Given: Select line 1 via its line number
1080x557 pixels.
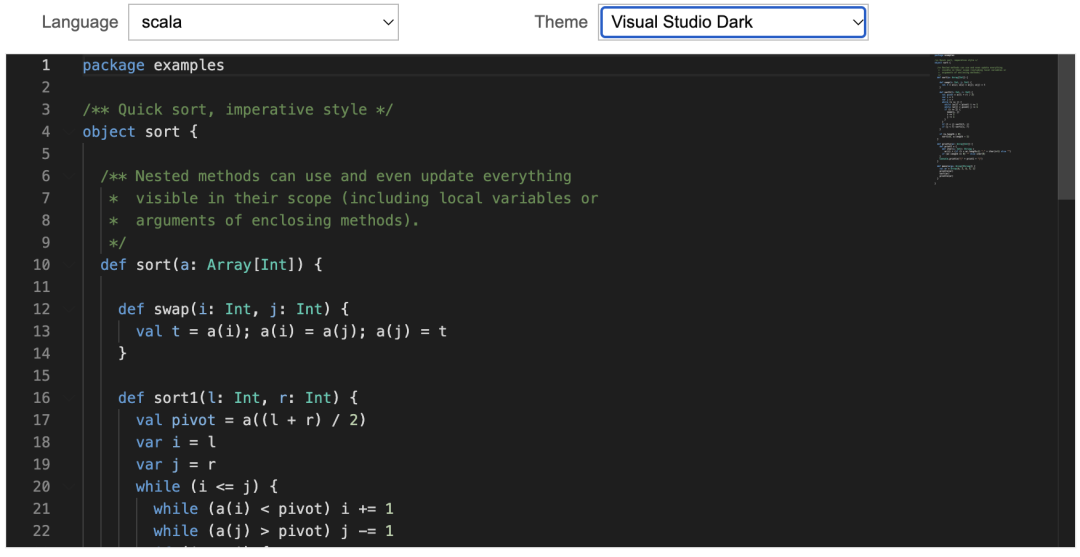Looking at the screenshot, I should (x=45, y=66).
